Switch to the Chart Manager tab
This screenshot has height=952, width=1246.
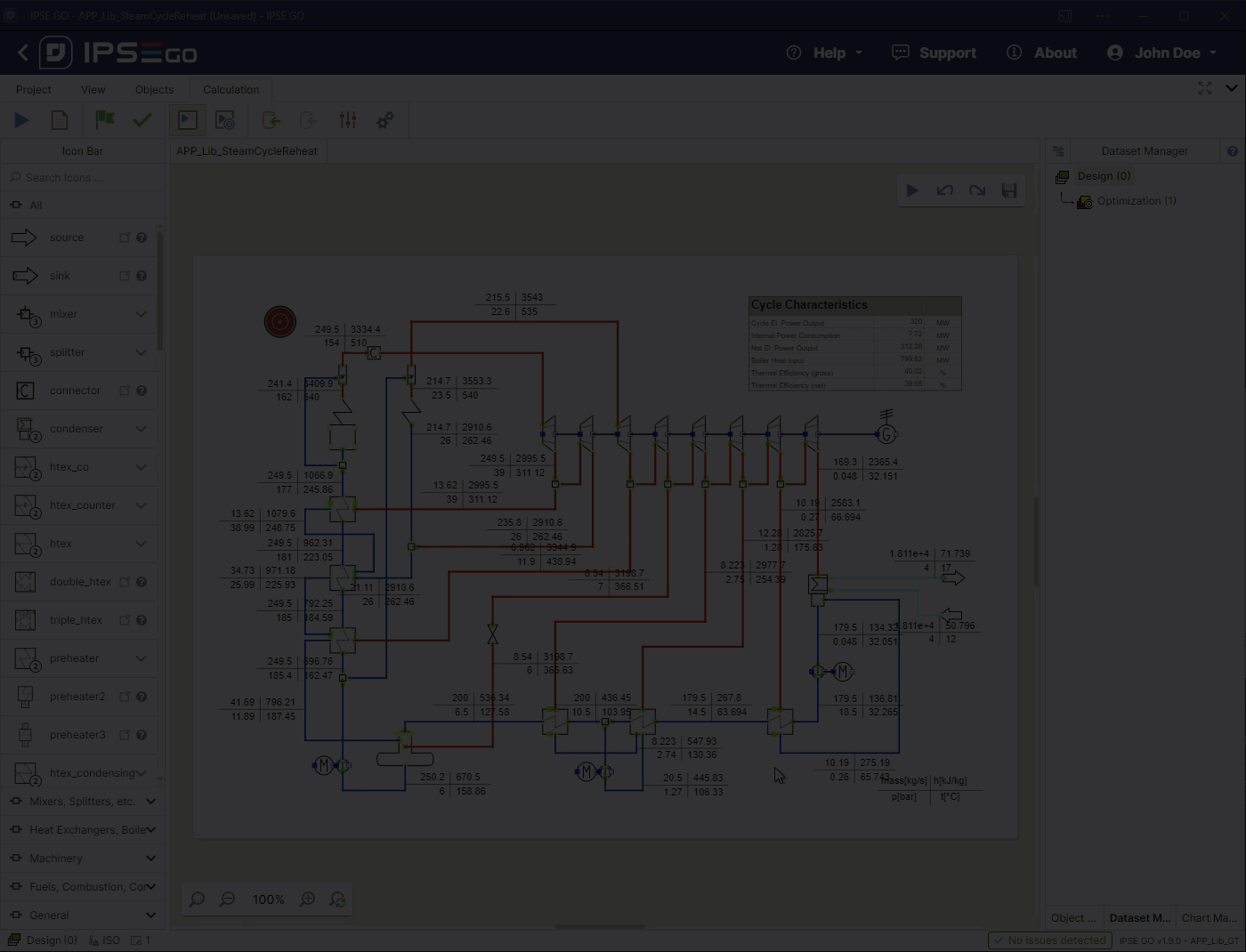[x=1209, y=917]
